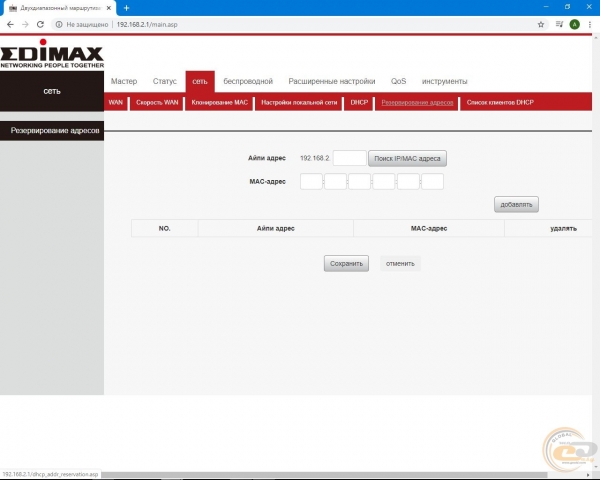Click the fifth MAC-адрес field
600x480 pixels.
pyautogui.click(x=408, y=181)
